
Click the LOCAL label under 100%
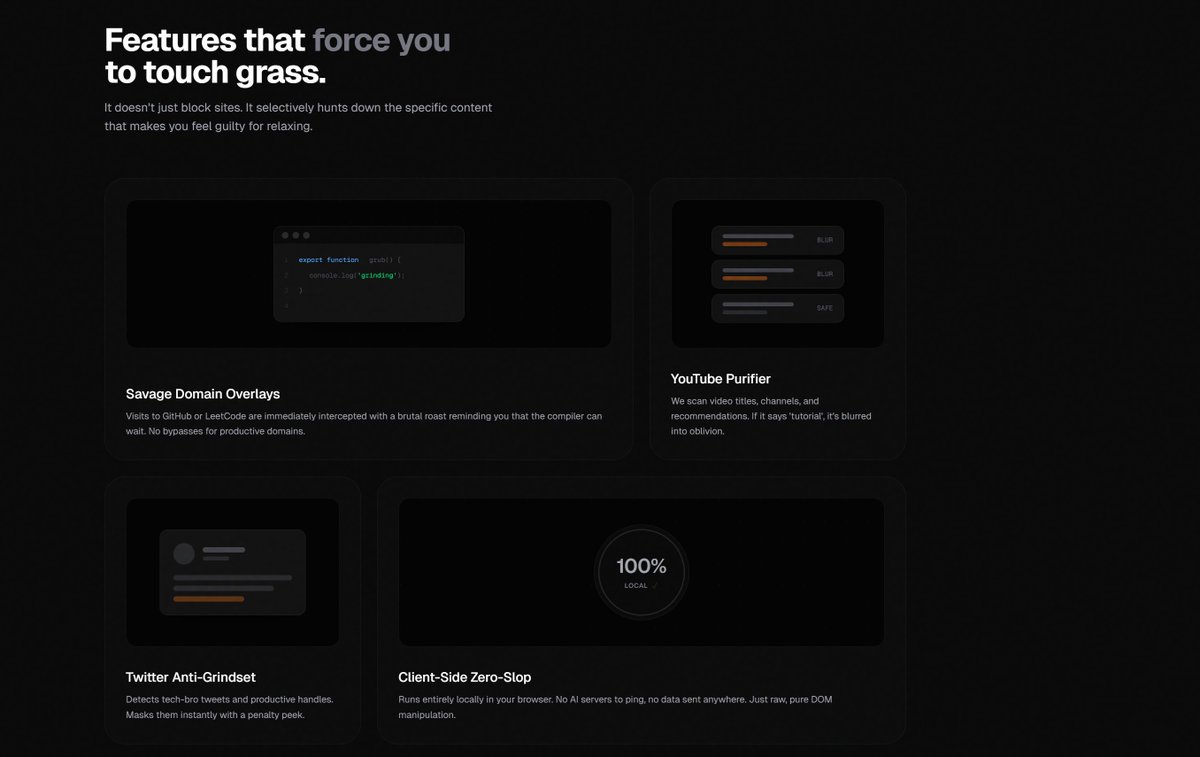coord(636,586)
